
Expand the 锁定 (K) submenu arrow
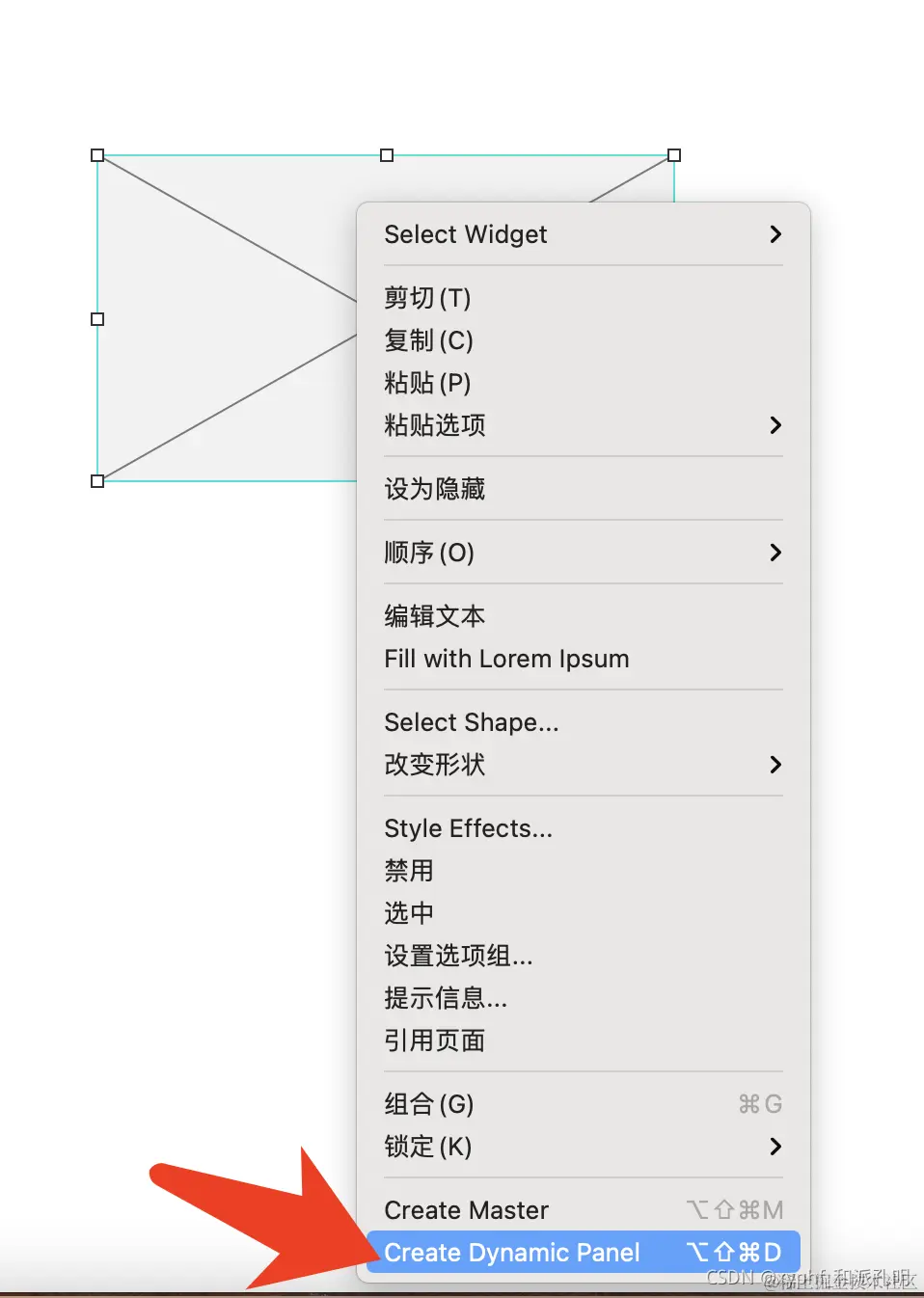pos(775,1147)
